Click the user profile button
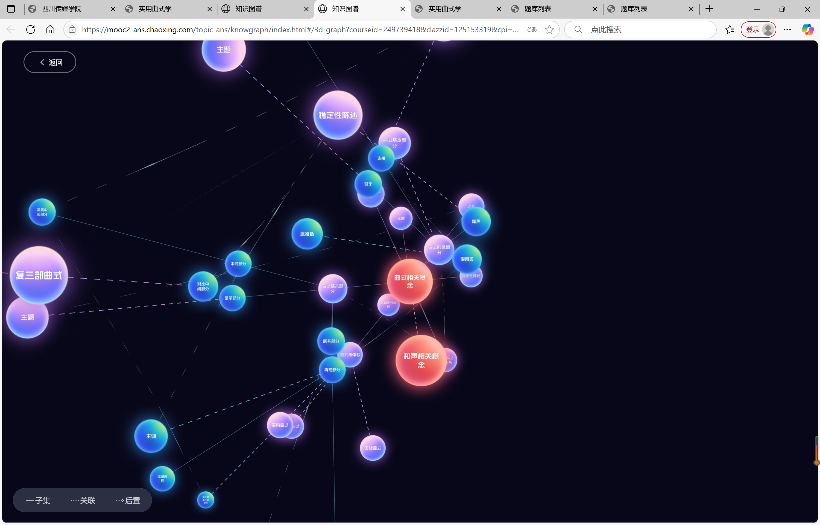This screenshot has height=525, width=820. tap(758, 30)
